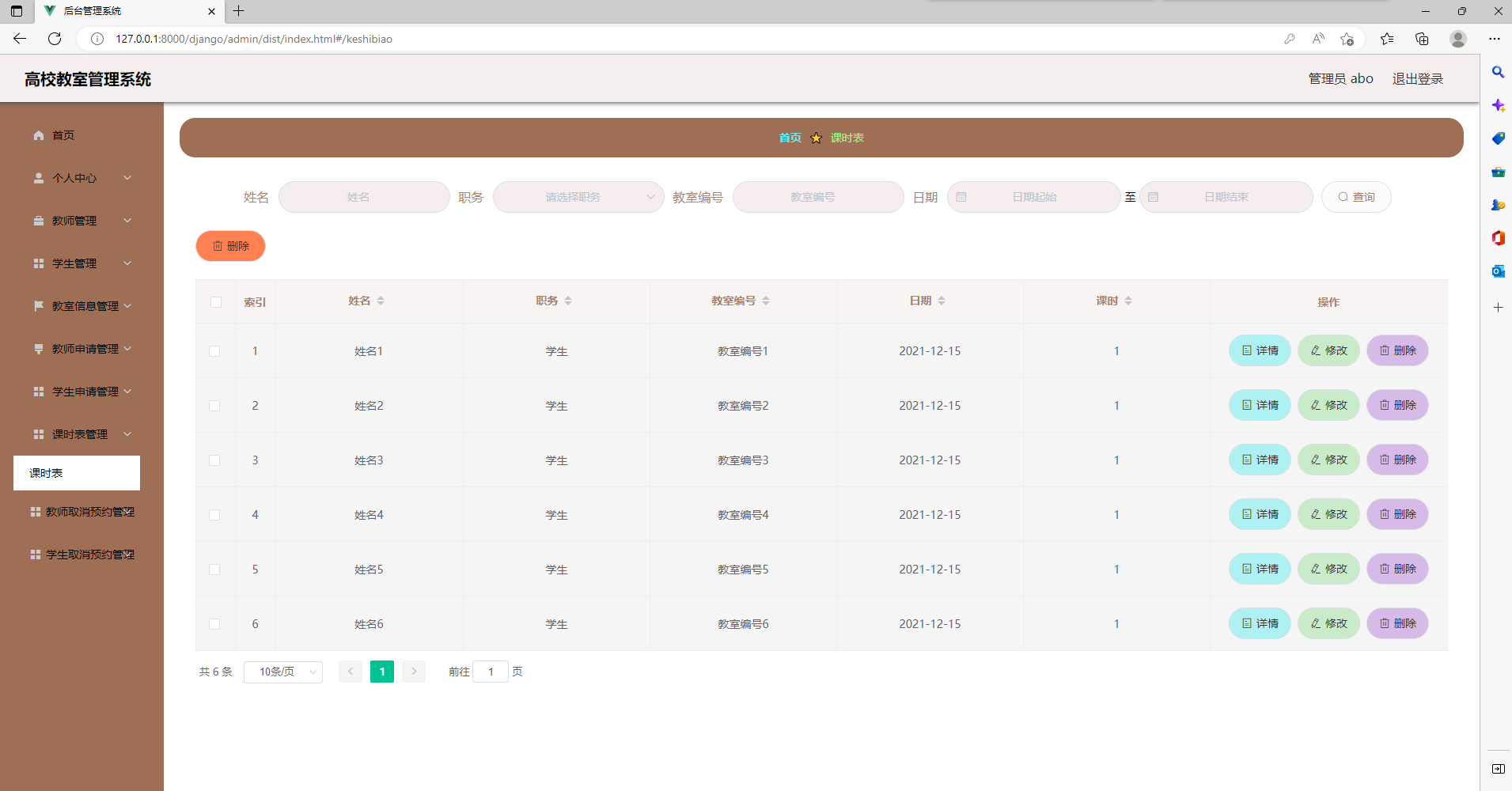View 详情 for row 姓名1
The height and width of the screenshot is (791, 1512).
coord(1260,350)
